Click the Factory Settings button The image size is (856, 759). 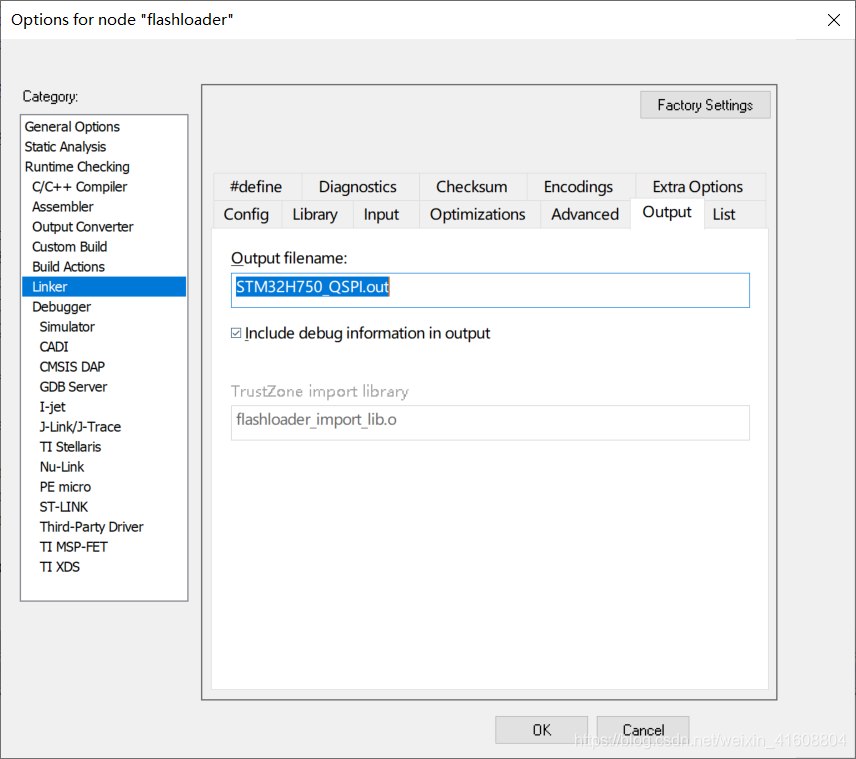(705, 105)
